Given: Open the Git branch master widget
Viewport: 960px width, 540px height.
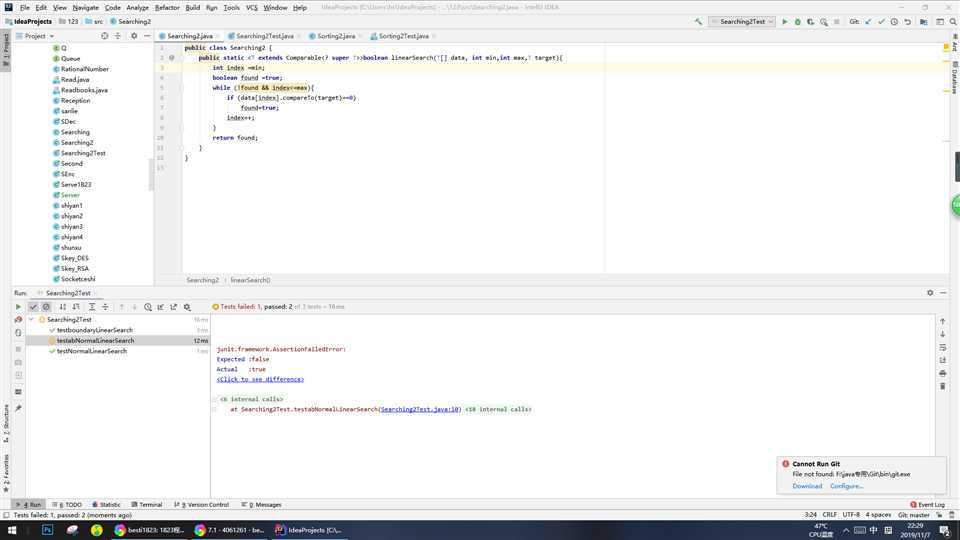Looking at the screenshot, I should tap(914, 515).
